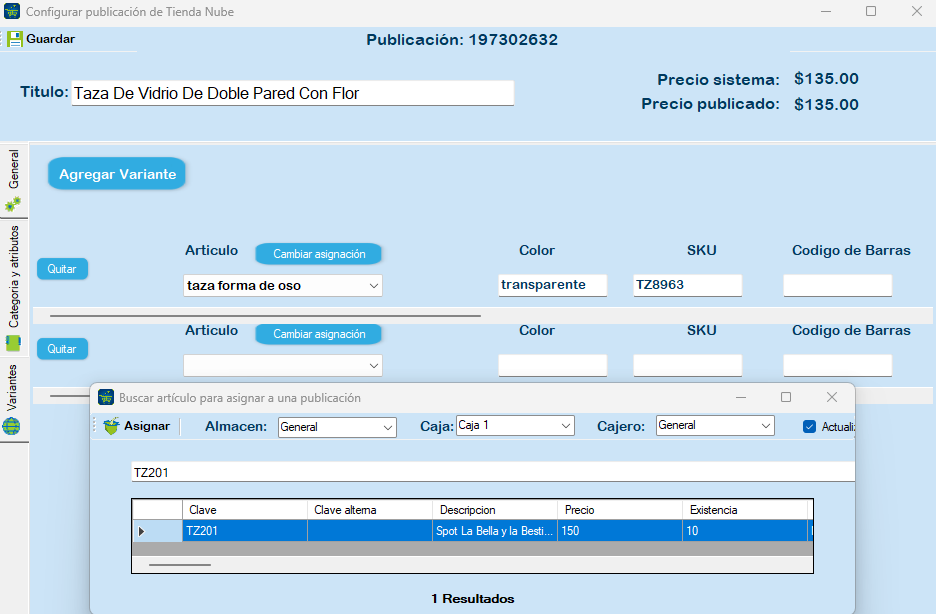Click the Categoria y atributos tab icon
Screen dimensions: 936x614
tap(13, 344)
